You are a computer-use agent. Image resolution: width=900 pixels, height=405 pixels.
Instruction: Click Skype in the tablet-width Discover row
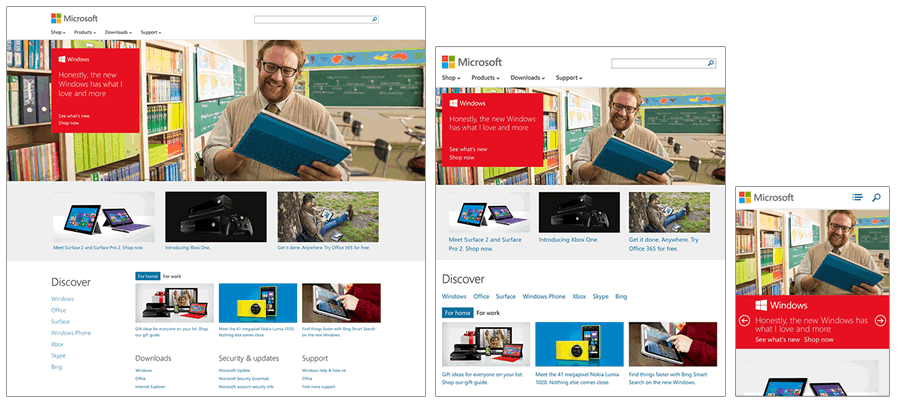click(600, 297)
